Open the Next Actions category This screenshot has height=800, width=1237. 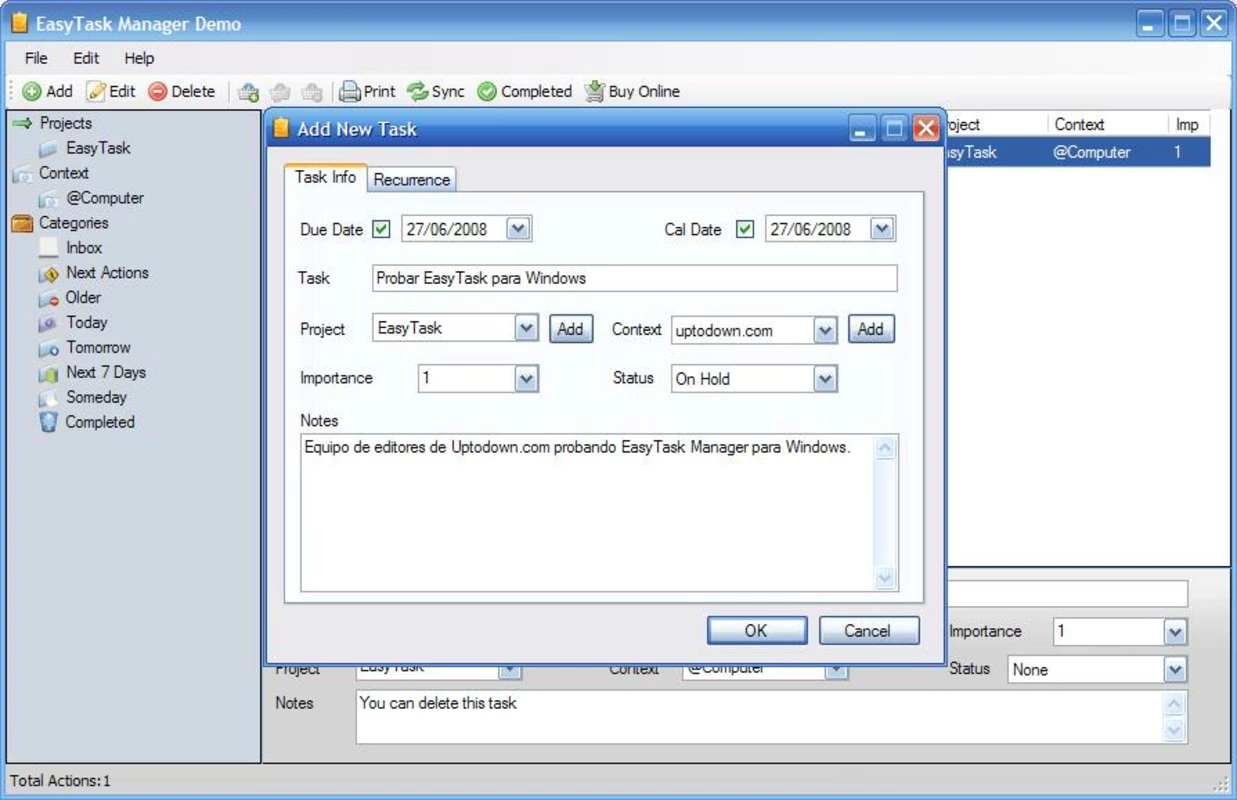point(107,273)
